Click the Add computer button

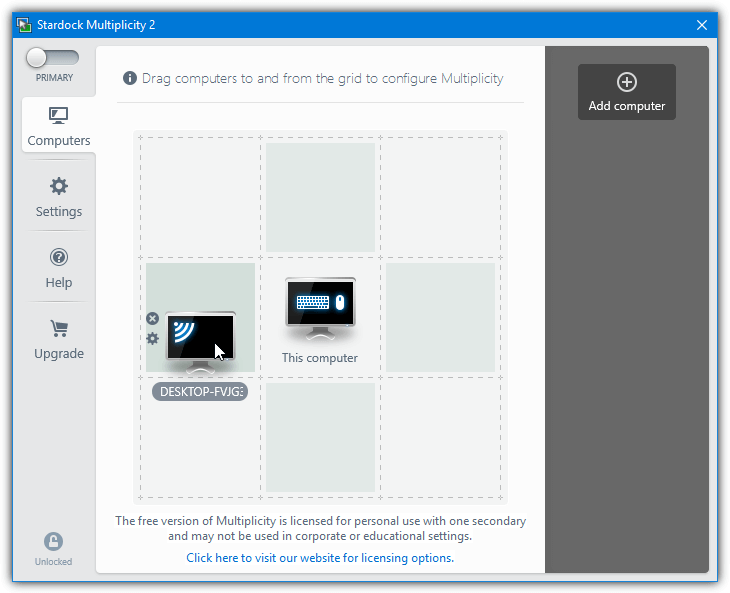627,92
